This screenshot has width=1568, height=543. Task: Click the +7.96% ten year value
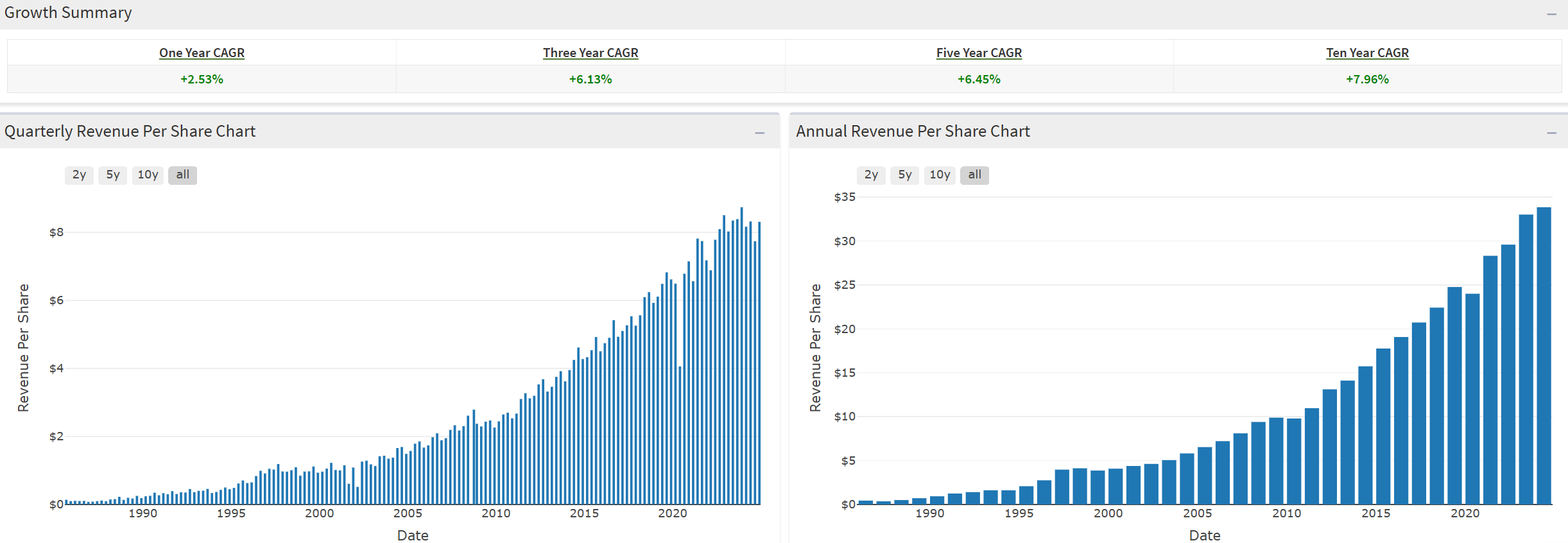[x=1367, y=79]
